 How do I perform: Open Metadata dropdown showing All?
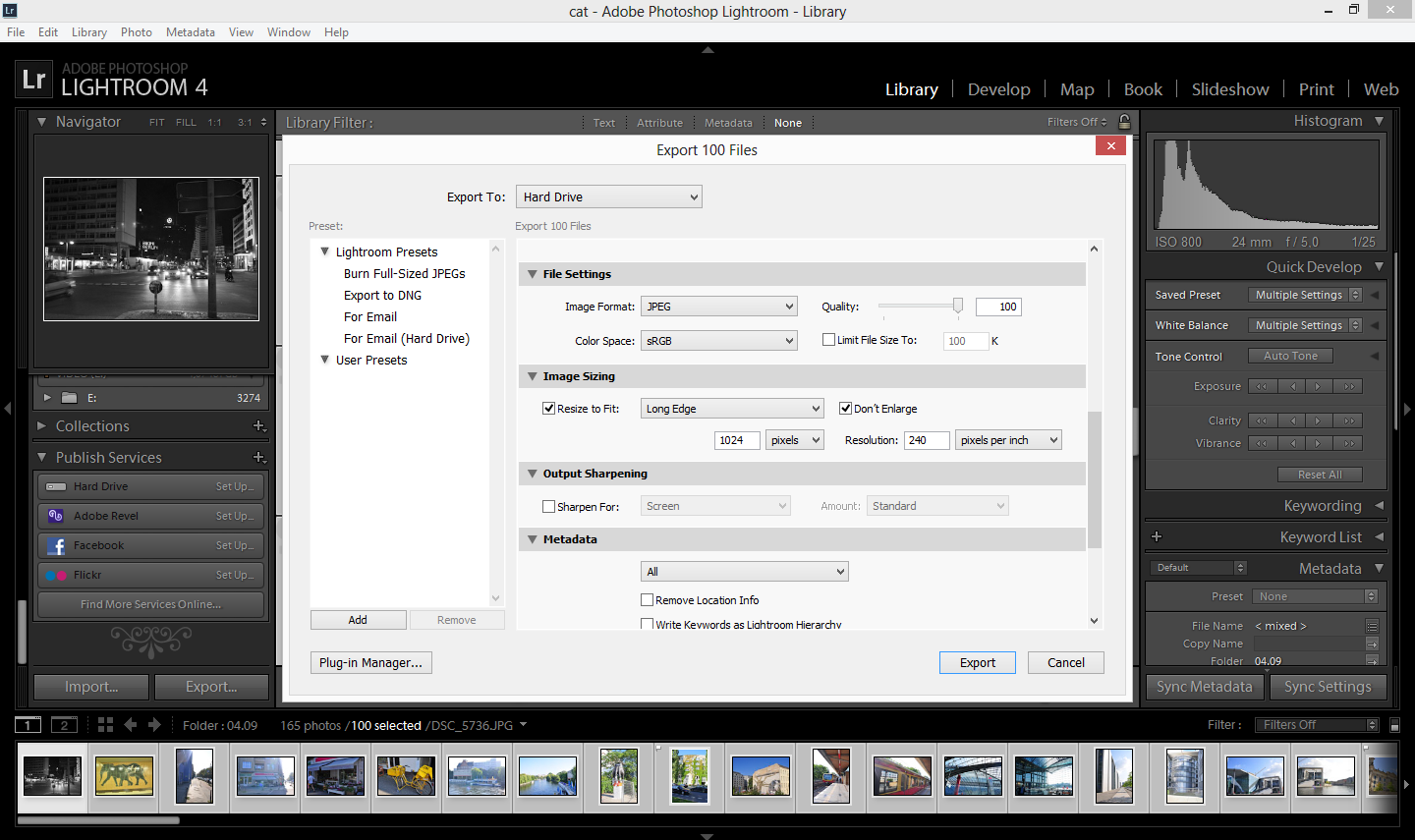pyautogui.click(x=744, y=572)
